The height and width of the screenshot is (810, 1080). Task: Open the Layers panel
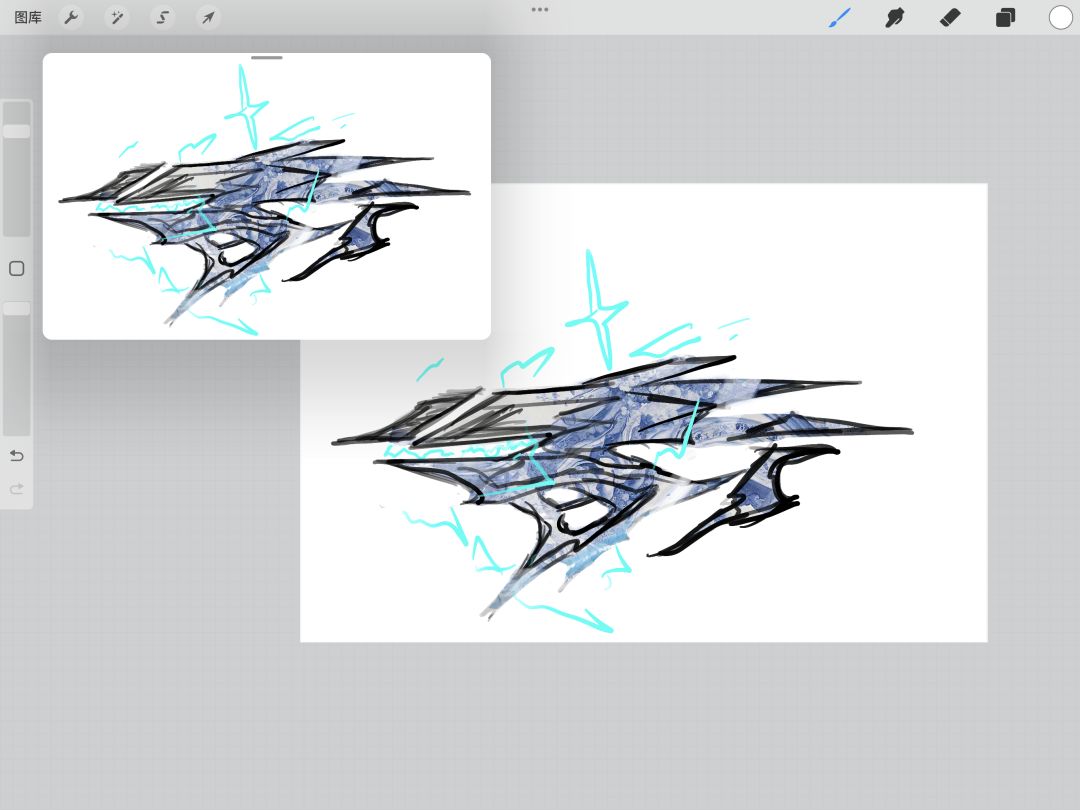coord(1005,17)
